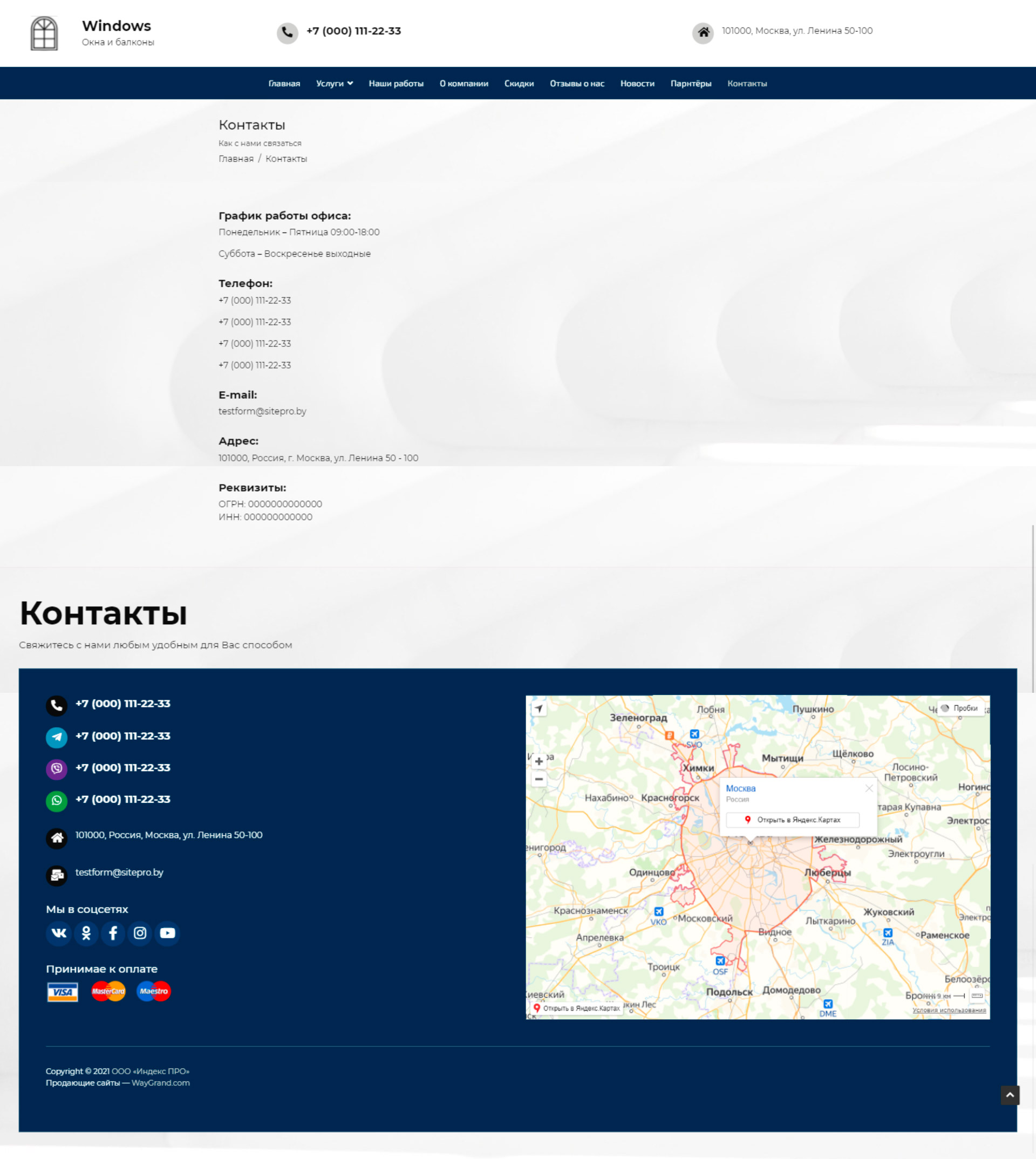Go to Отзывы о нас page
This screenshot has width=1036, height=1159.
pyautogui.click(x=577, y=84)
